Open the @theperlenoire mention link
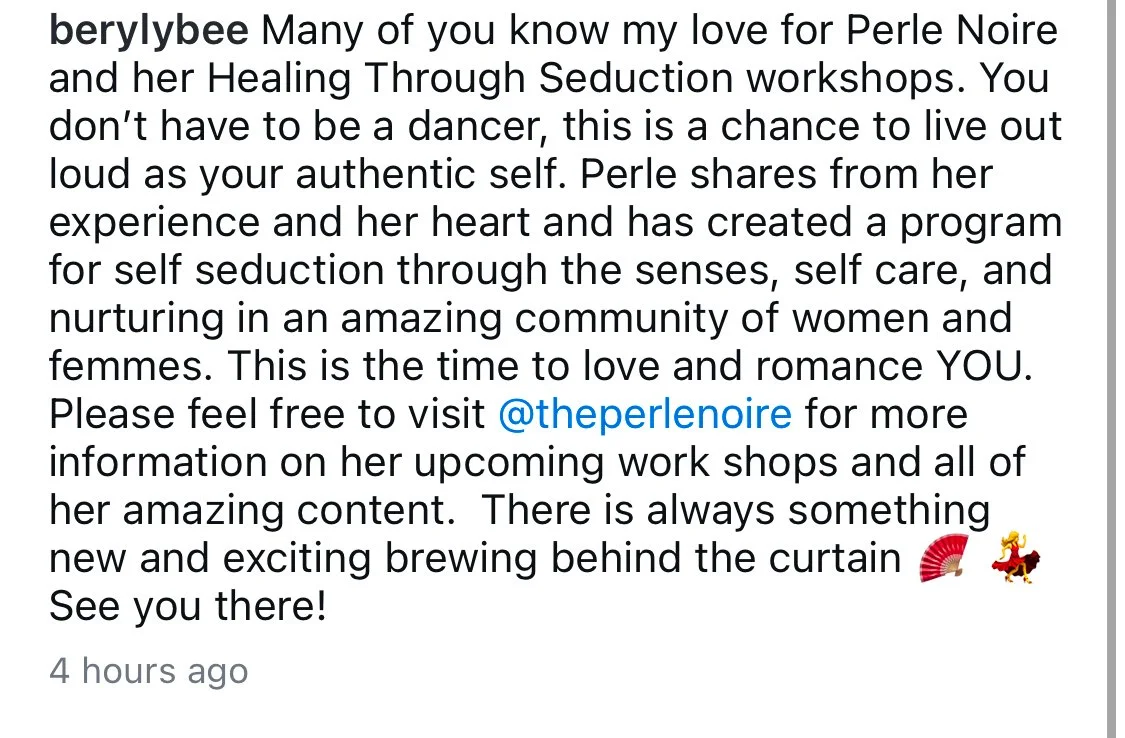 [x=645, y=415]
